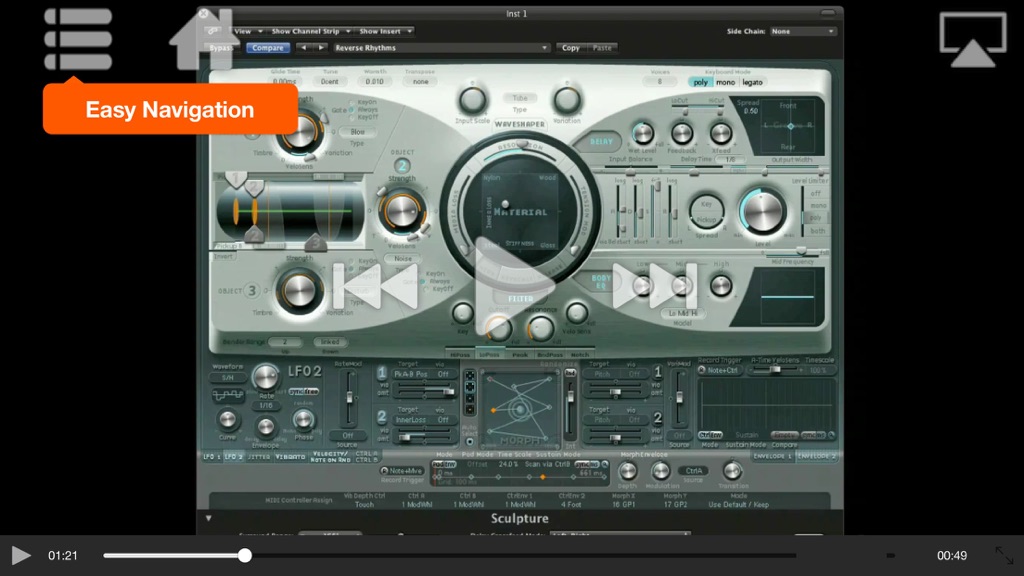The width and height of the screenshot is (1024, 576).
Task: Click the Object 3 Strength knob
Action: [299, 291]
